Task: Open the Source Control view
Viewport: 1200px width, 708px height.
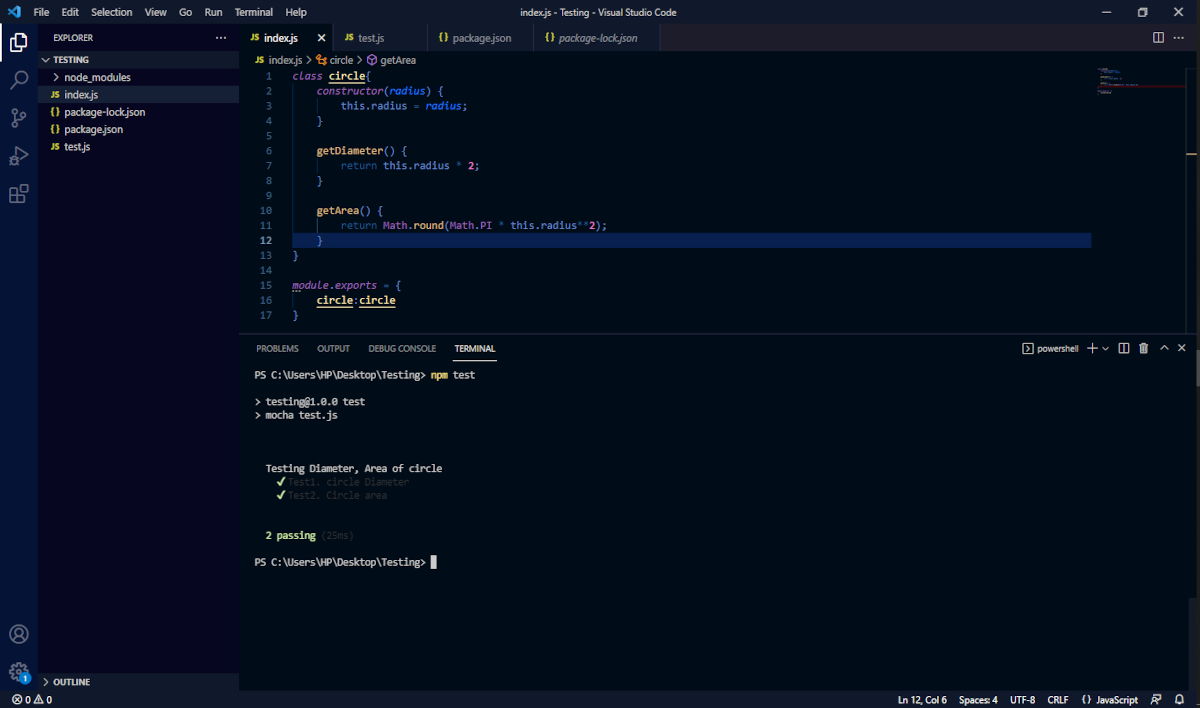Action: [x=19, y=118]
